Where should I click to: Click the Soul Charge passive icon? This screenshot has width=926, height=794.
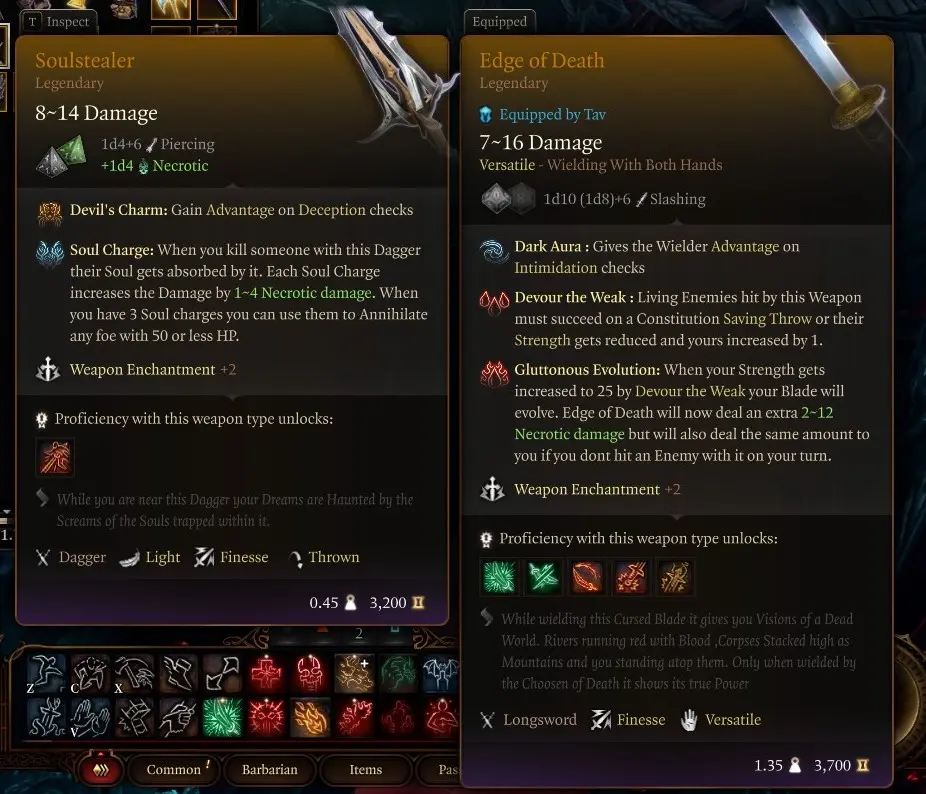pos(50,254)
